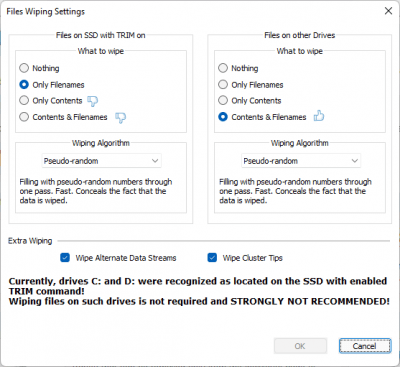The image size is (400, 367).
Task: Click 'Files Wiping Settings' title text
Action: click(46, 12)
